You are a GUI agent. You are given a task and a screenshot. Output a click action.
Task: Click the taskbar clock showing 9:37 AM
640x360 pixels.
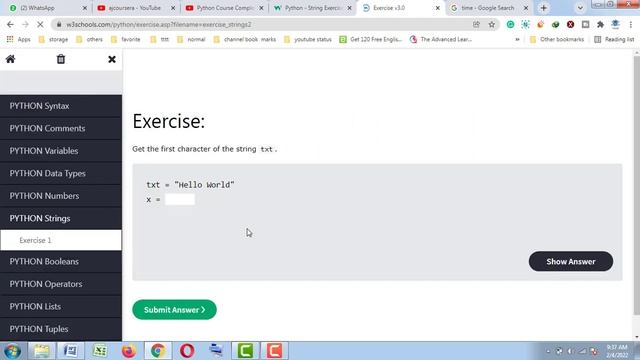coord(616,351)
